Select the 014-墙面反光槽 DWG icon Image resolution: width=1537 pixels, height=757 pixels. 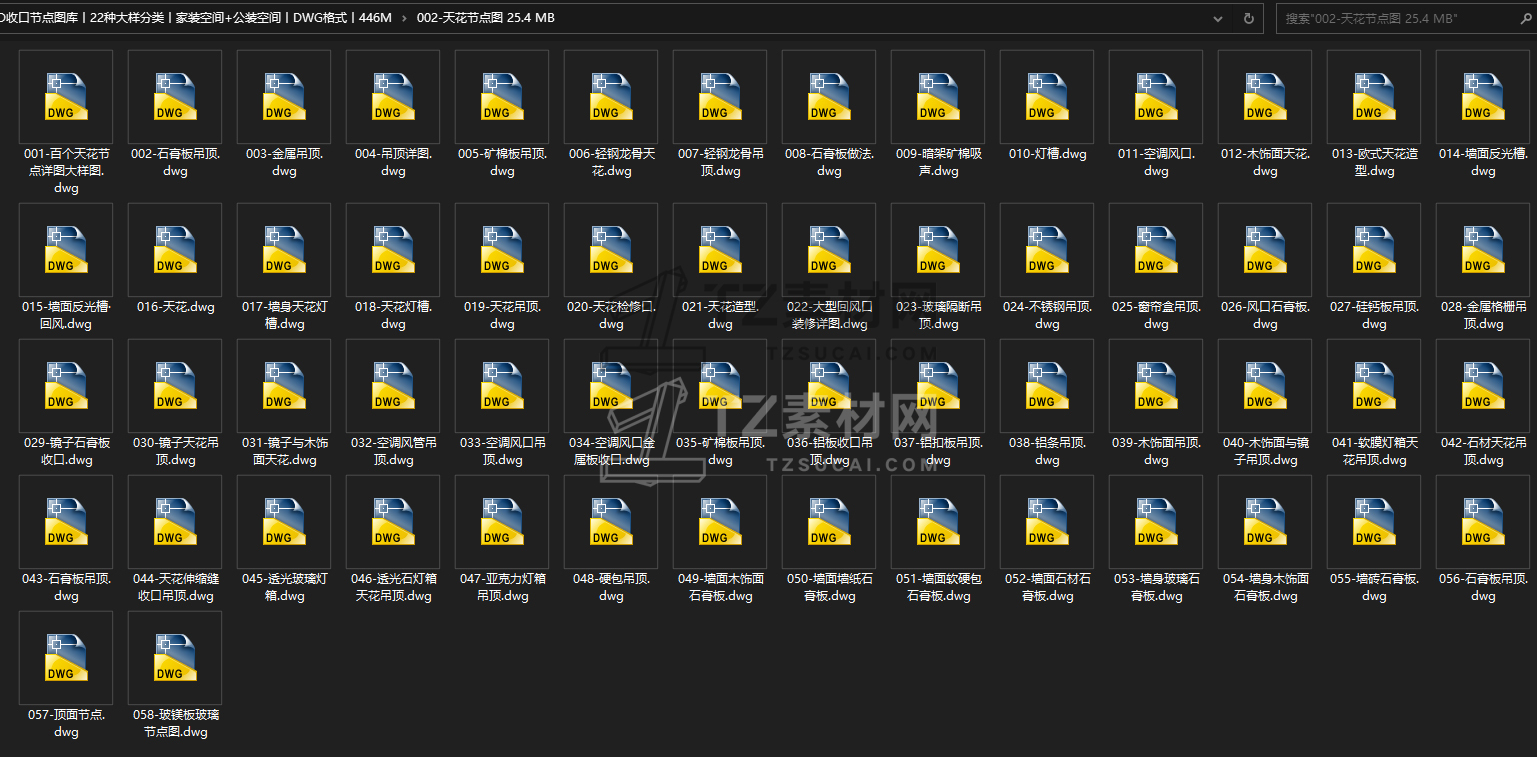pos(1483,97)
